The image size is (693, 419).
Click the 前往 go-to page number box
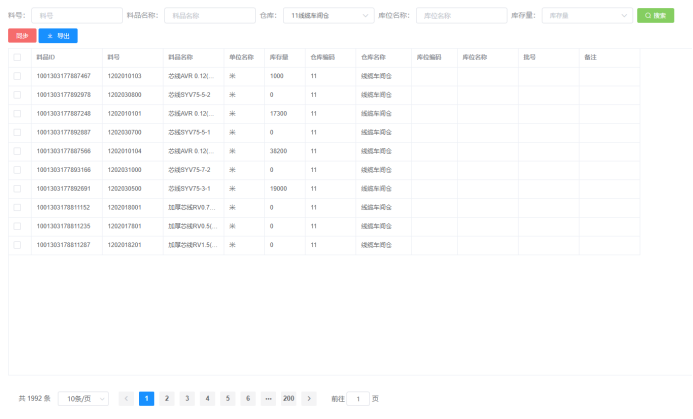pyautogui.click(x=358, y=398)
